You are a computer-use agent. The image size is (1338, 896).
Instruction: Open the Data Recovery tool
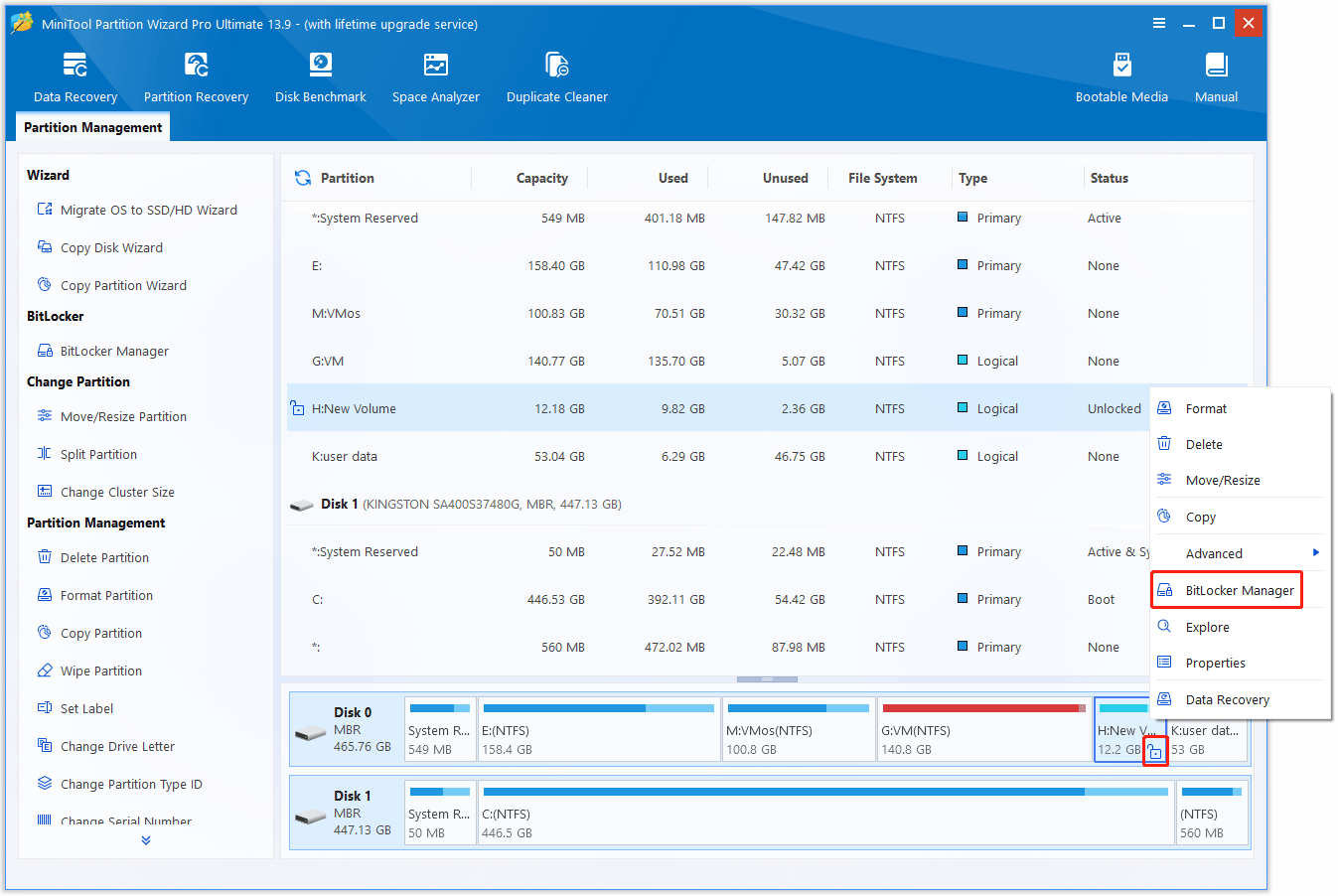pyautogui.click(x=75, y=78)
